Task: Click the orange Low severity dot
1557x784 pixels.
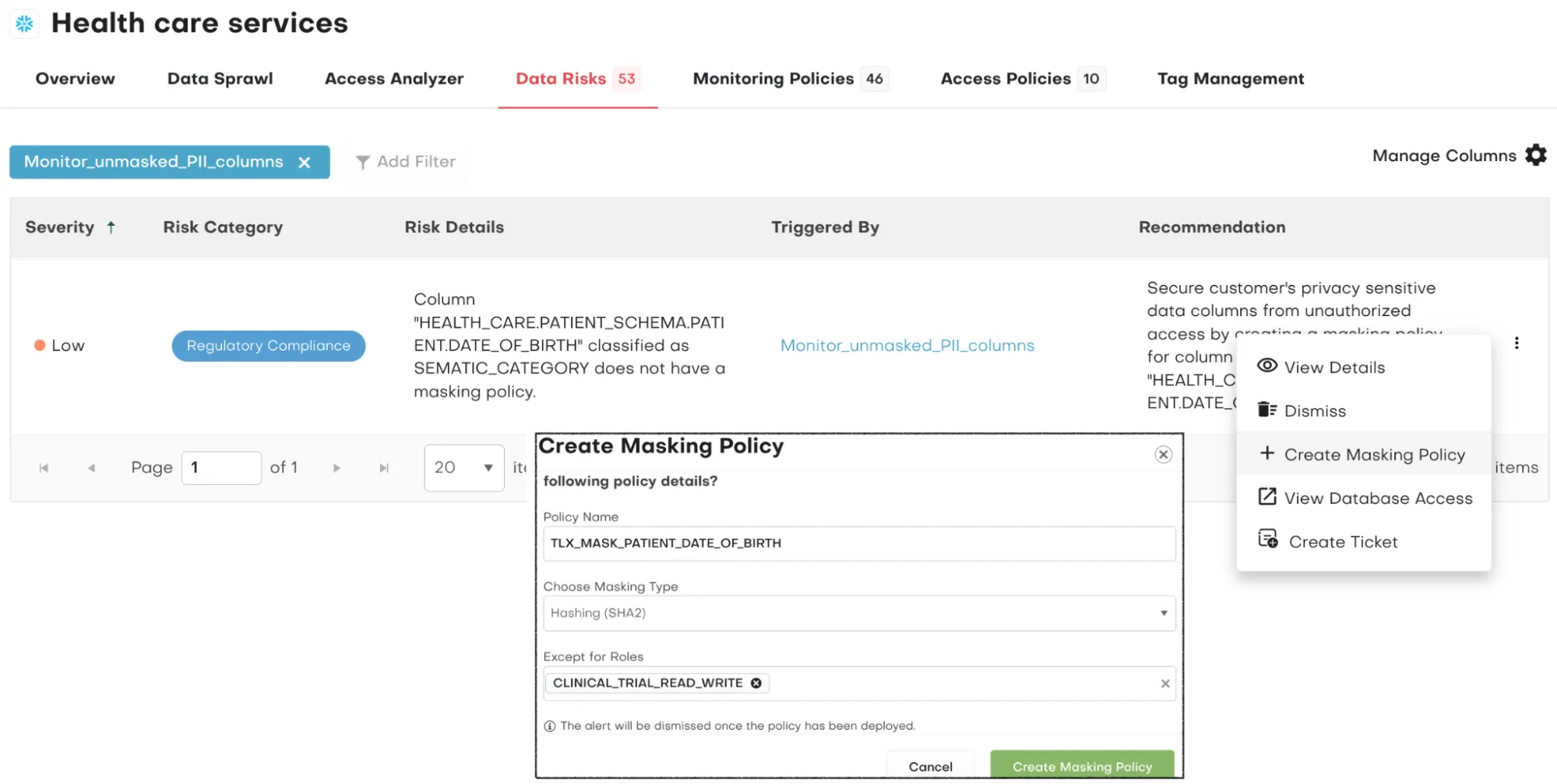Action: pyautogui.click(x=40, y=345)
